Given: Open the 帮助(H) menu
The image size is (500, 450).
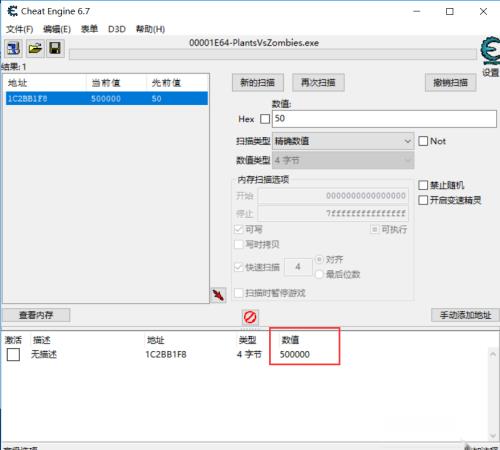Looking at the screenshot, I should pyautogui.click(x=150, y=29).
